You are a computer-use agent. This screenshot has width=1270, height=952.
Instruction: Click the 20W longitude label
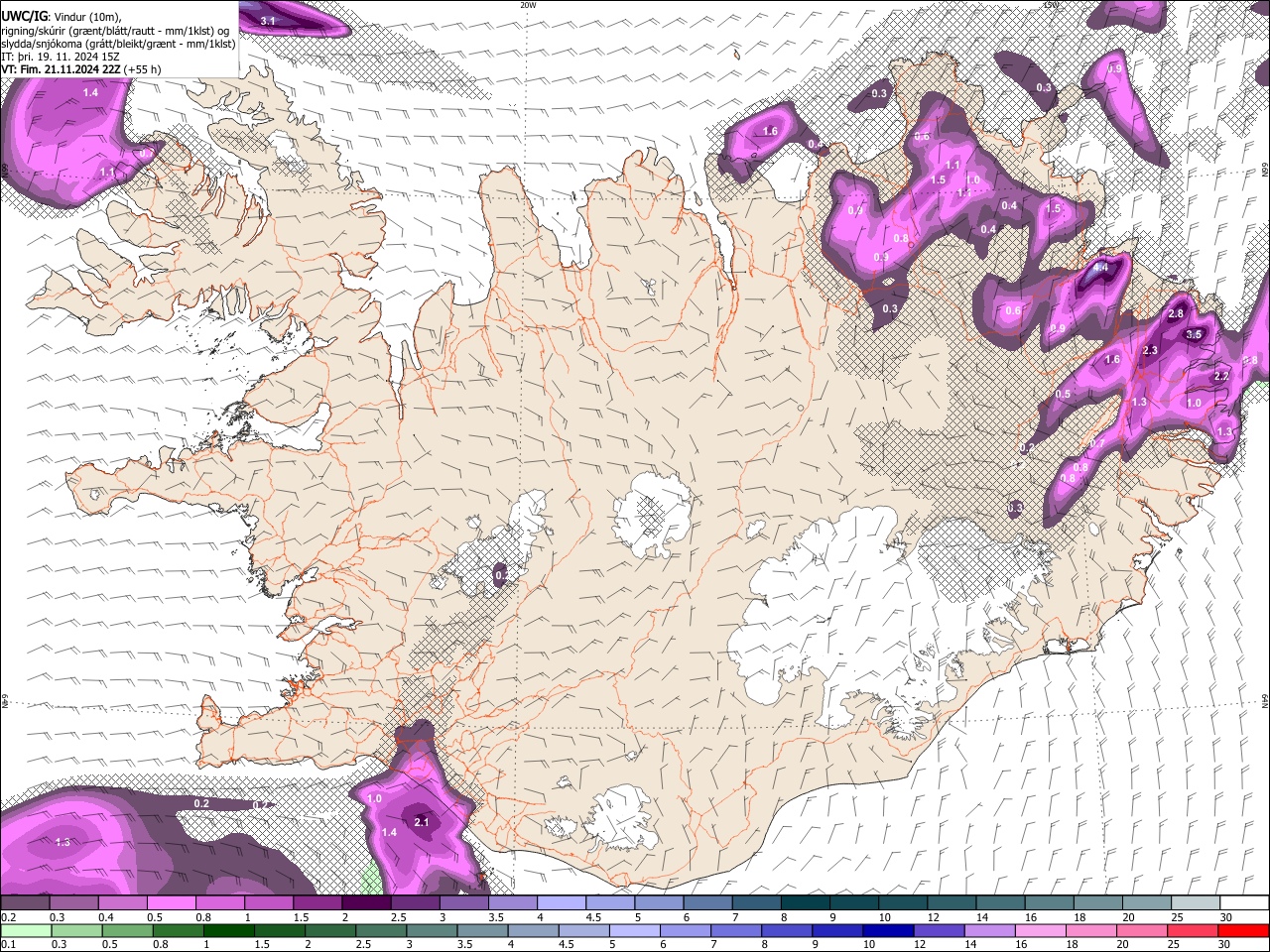coord(528,5)
